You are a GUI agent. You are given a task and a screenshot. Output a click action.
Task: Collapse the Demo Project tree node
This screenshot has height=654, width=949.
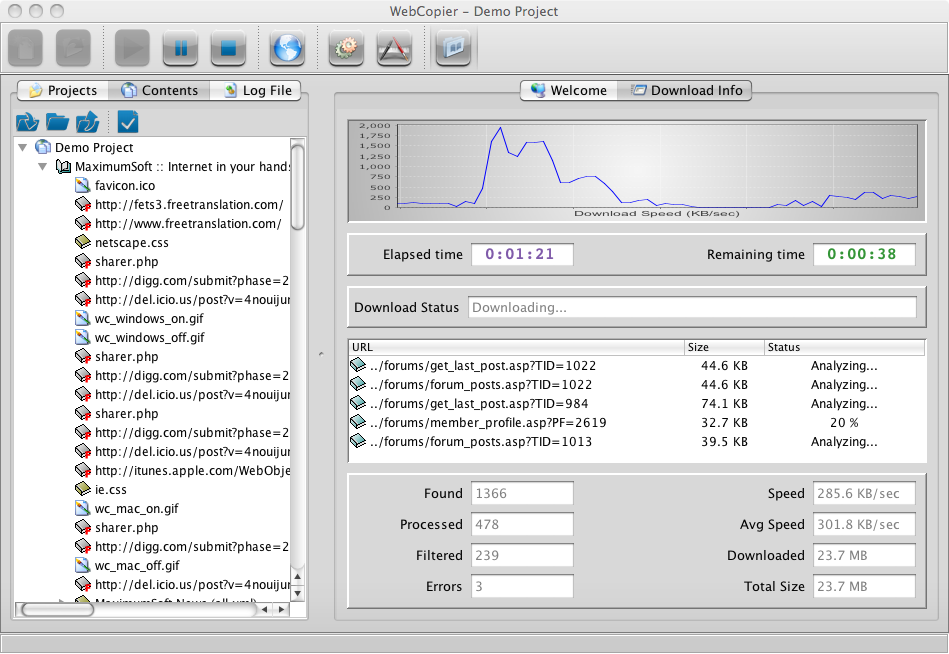pos(23,148)
